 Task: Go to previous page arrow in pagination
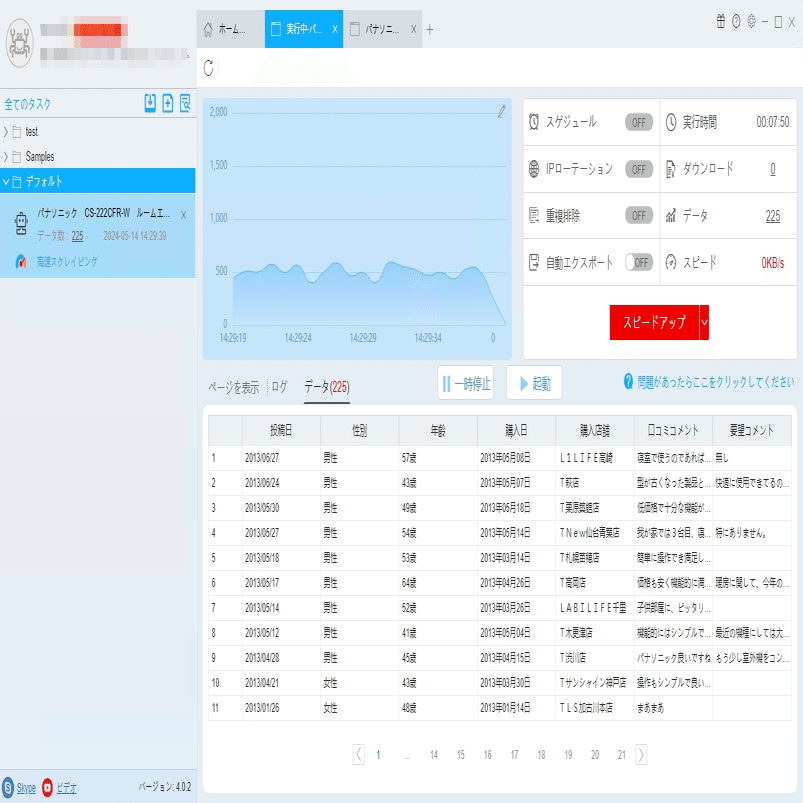tap(358, 754)
